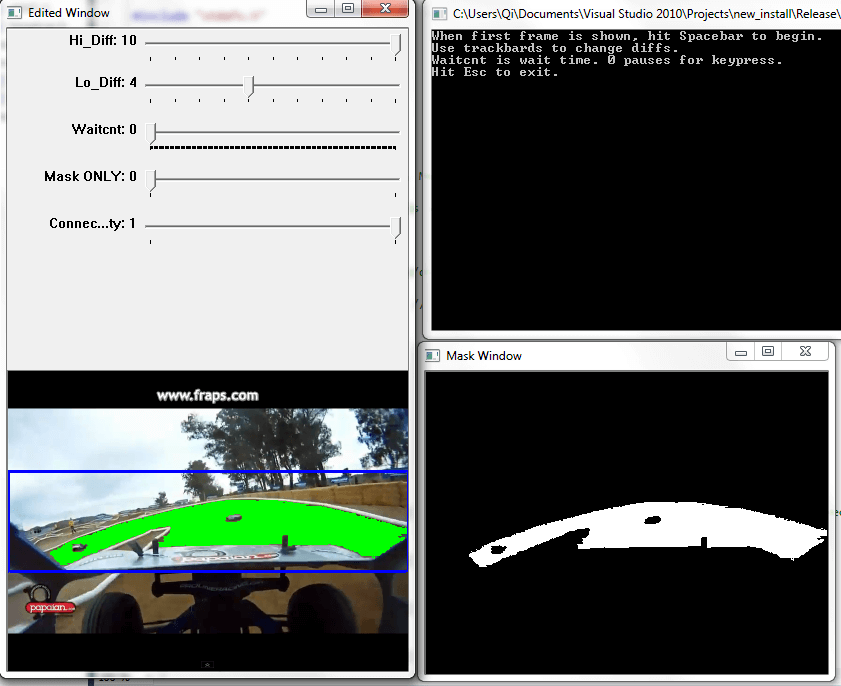Image resolution: width=841 pixels, height=686 pixels.
Task: Click the small chevron below the video
Action: [x=207, y=665]
